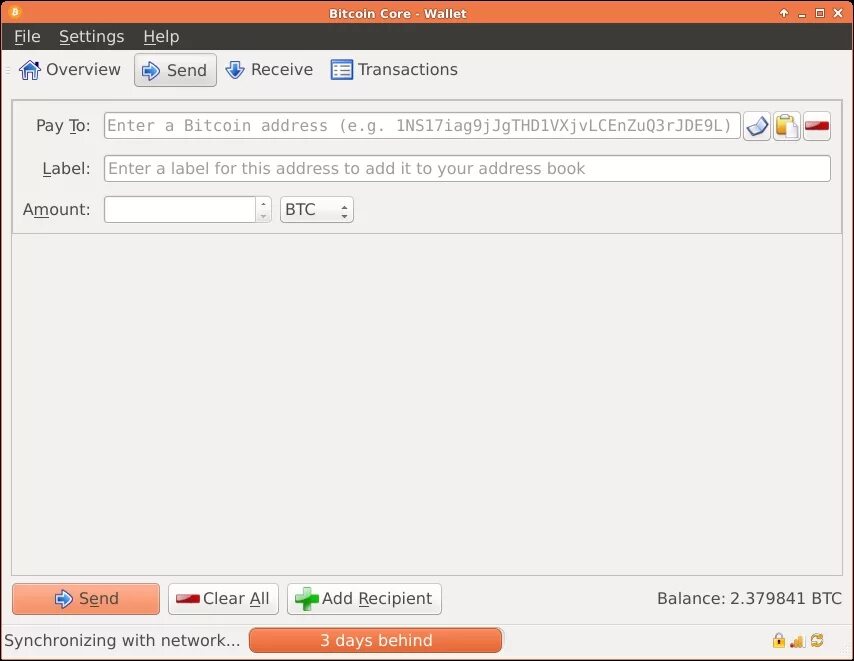854x661 pixels.
Task: Click the '3 days behind' progress bar
Action: tap(376, 640)
